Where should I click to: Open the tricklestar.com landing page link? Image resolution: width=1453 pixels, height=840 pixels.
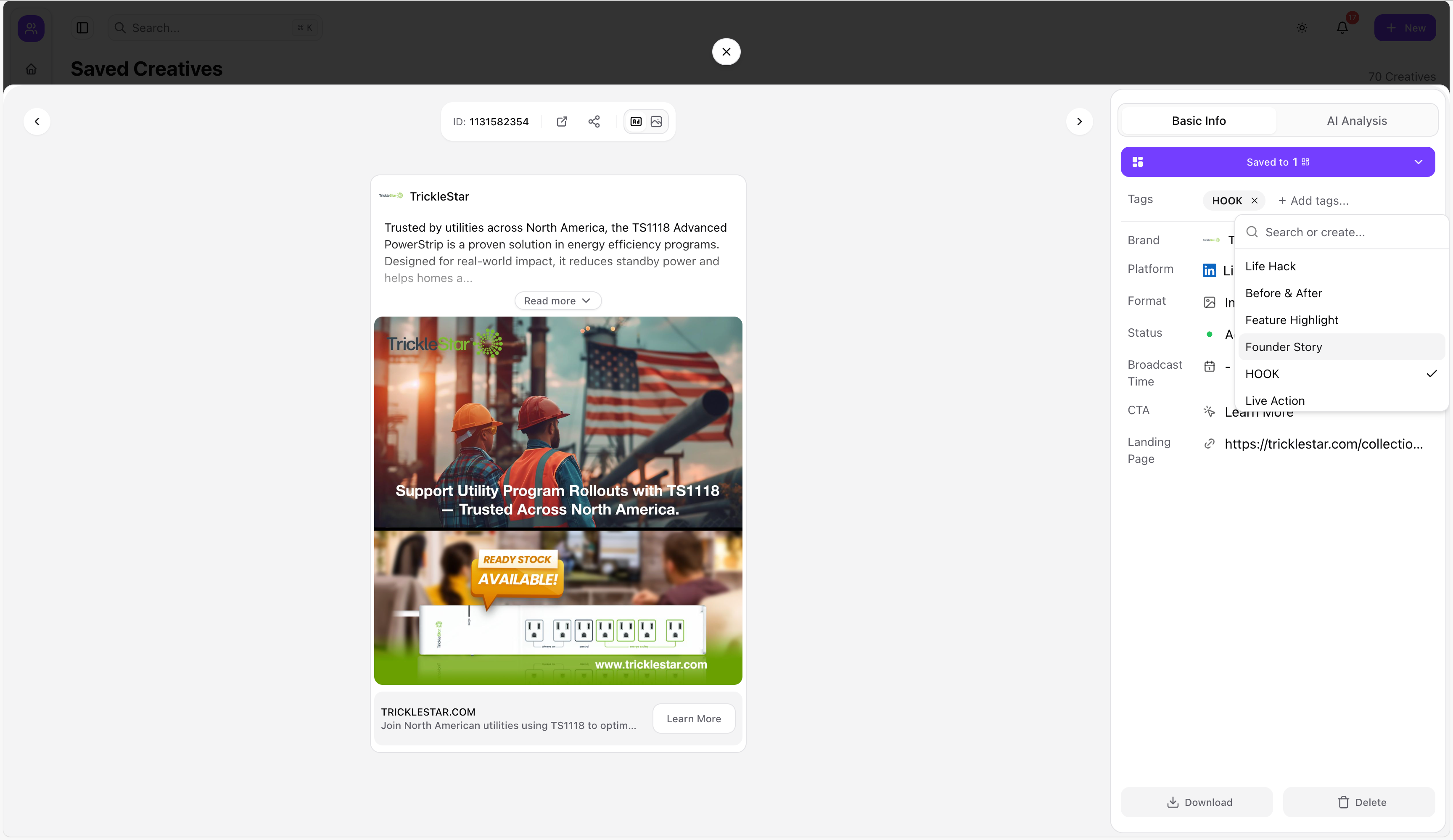[1323, 444]
